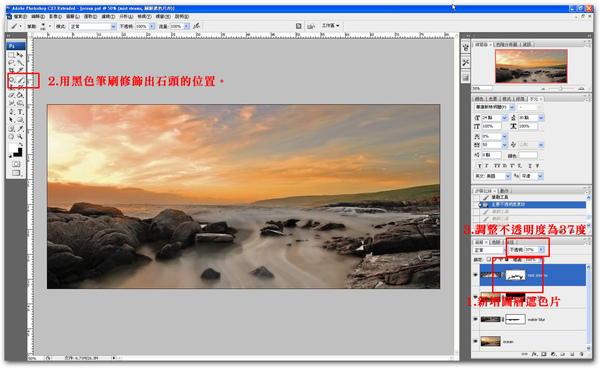Toggle Quick Mask mode in toolbox
Viewport: 600px width, 368px height.
tap(16, 164)
